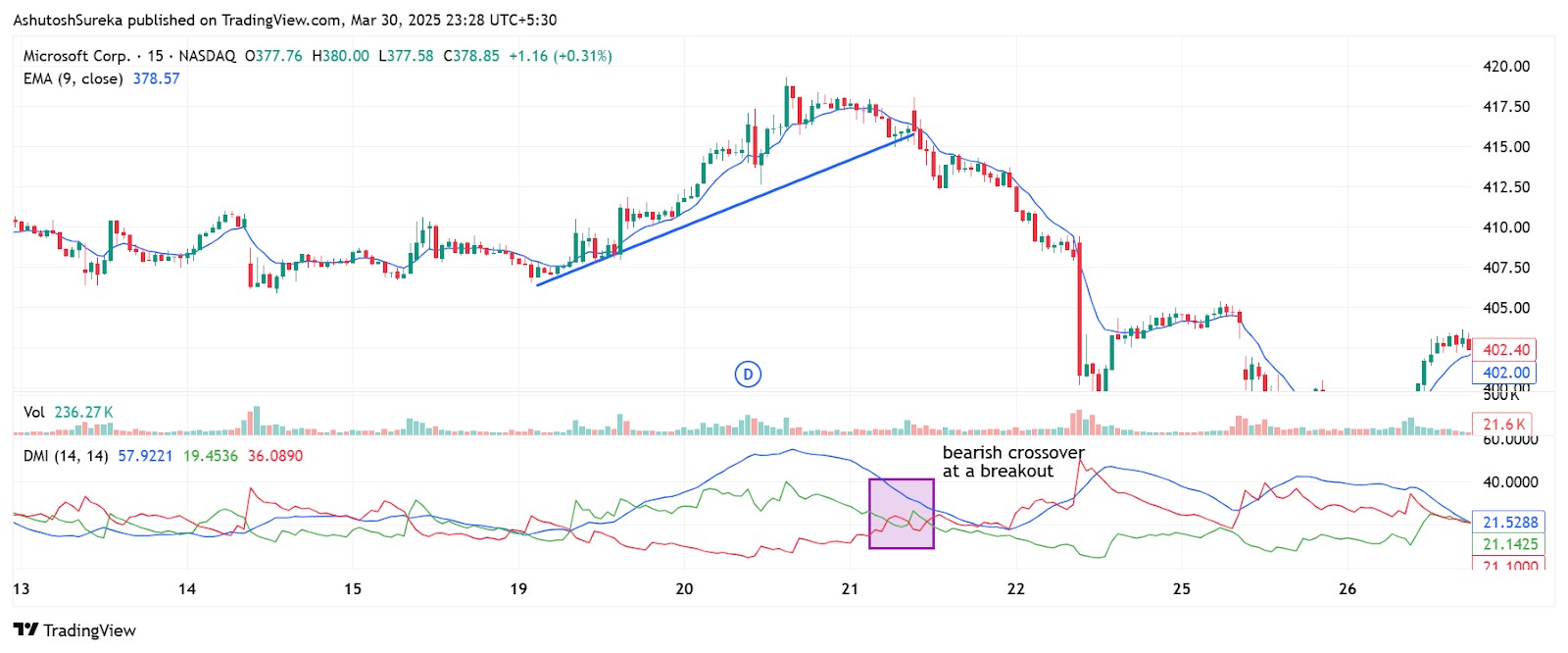Click date label 21 on time axis
The width and height of the screenshot is (1568, 653).
[850, 589]
